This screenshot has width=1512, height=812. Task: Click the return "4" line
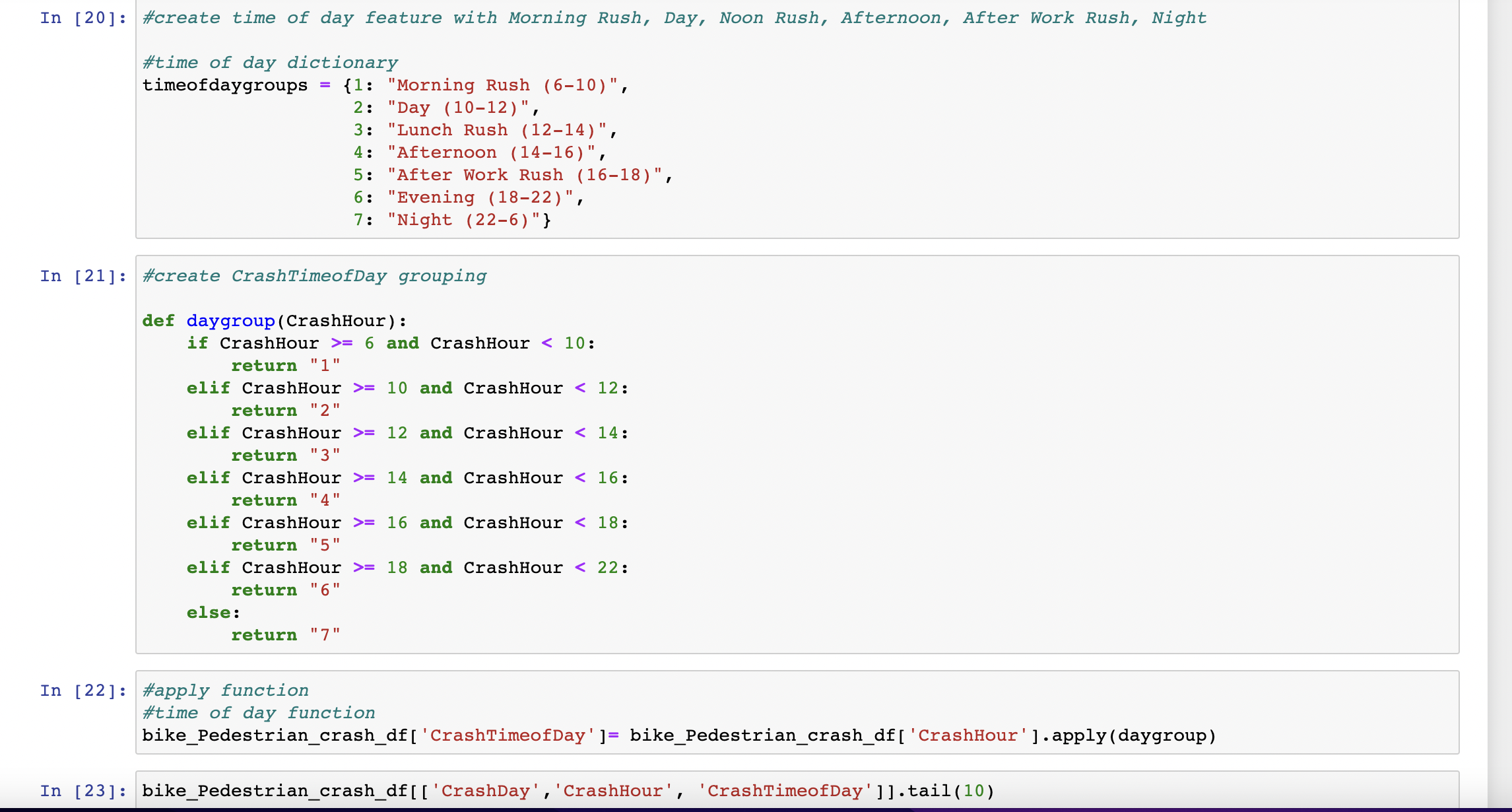point(285,500)
